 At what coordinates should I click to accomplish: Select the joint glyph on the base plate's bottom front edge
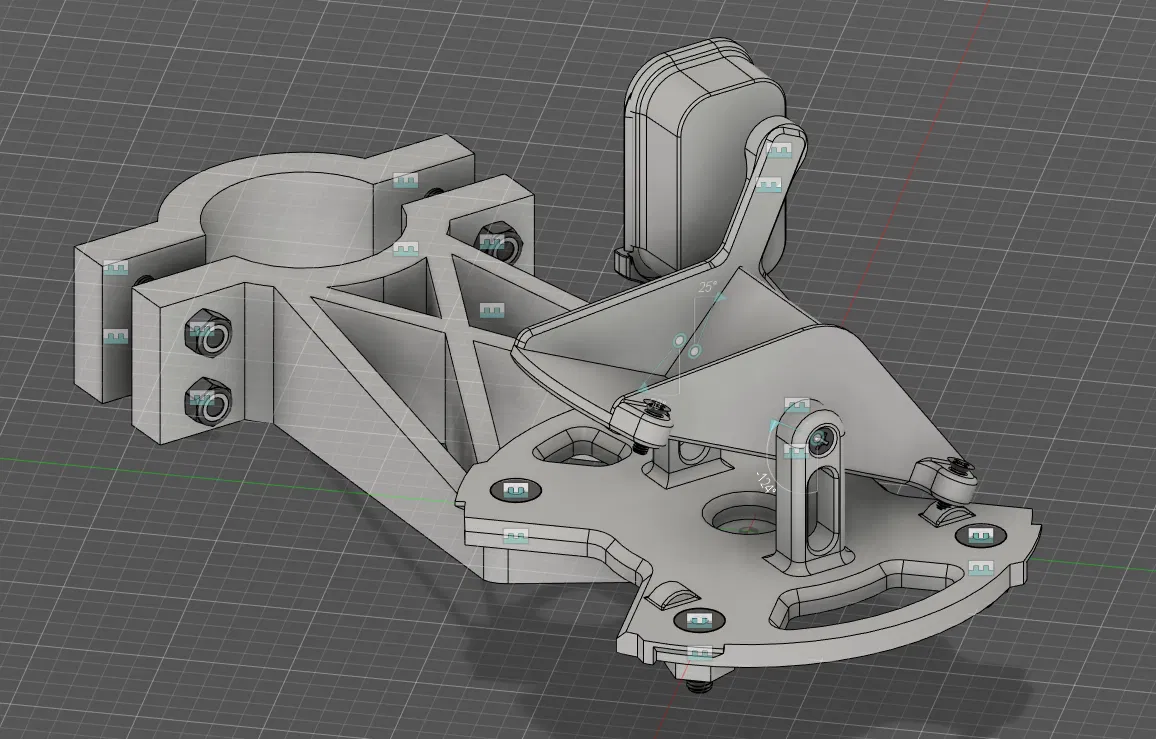pyautogui.click(x=700, y=653)
